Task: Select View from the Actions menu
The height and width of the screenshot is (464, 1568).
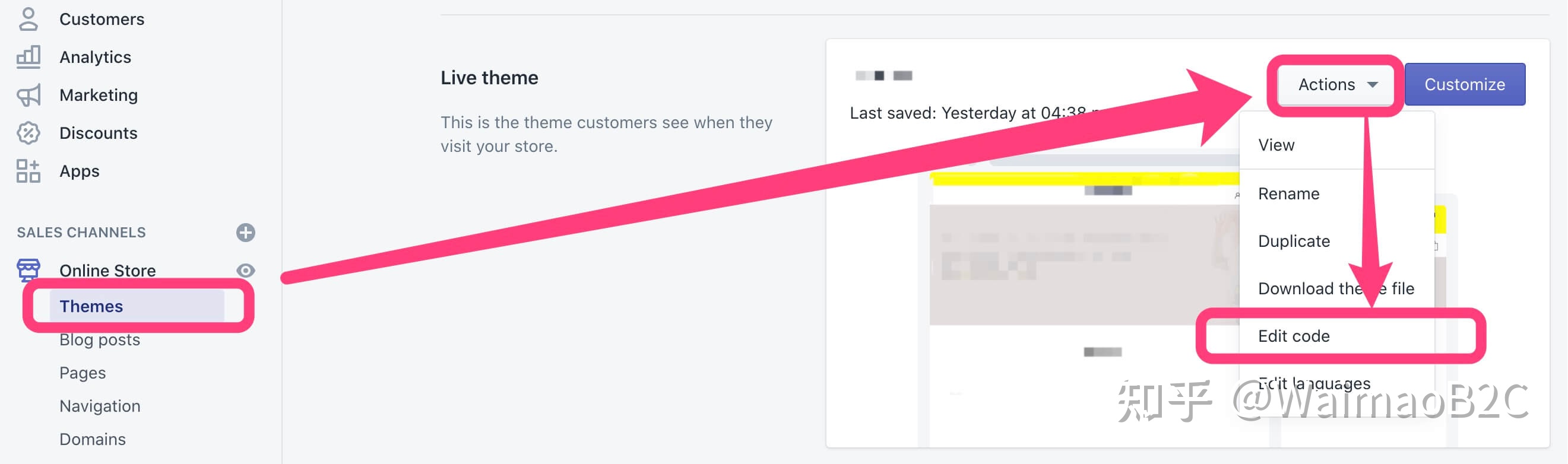Action: click(x=1276, y=145)
